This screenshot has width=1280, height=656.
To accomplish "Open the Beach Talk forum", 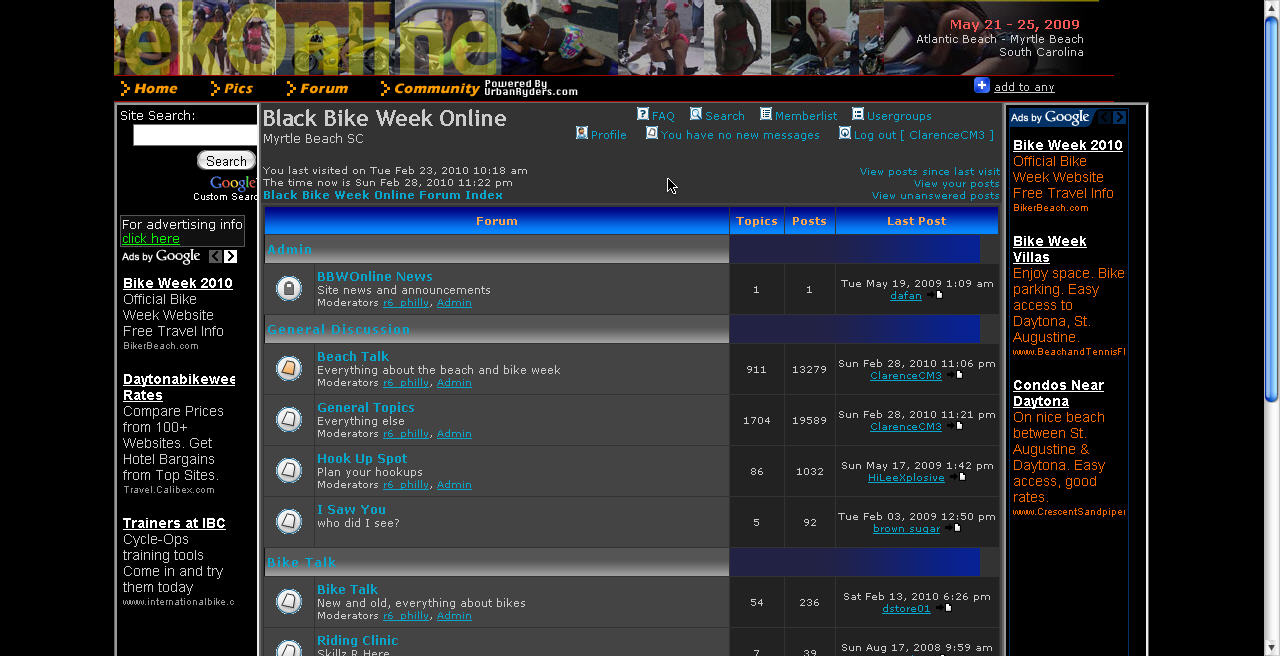I will tap(353, 356).
